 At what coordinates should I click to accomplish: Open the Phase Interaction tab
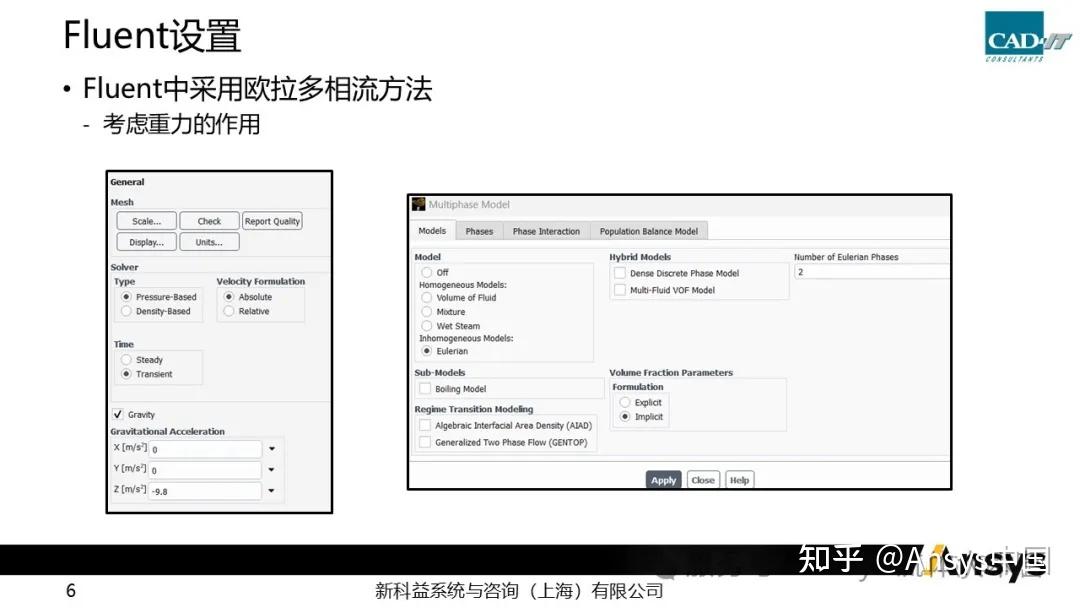(546, 231)
